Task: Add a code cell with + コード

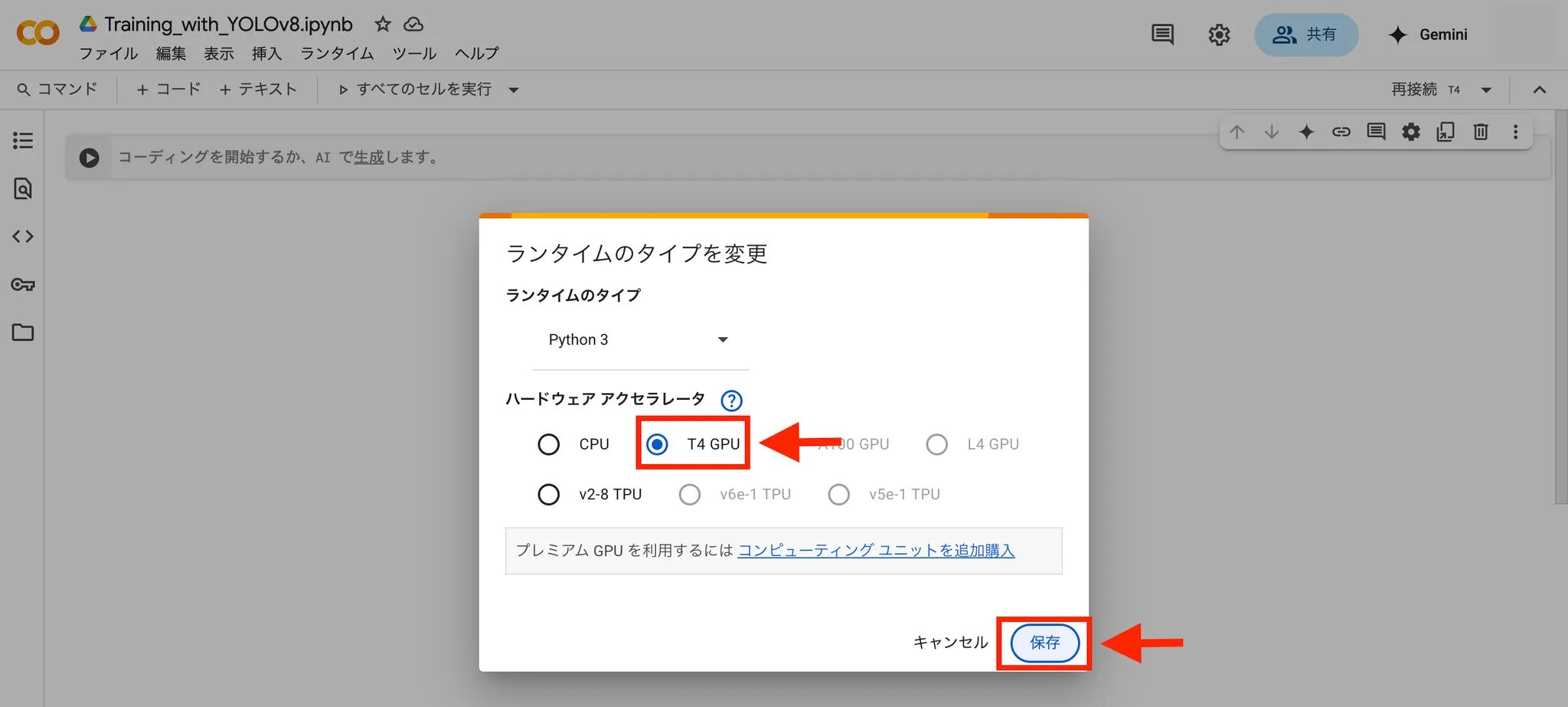Action: coord(168,90)
